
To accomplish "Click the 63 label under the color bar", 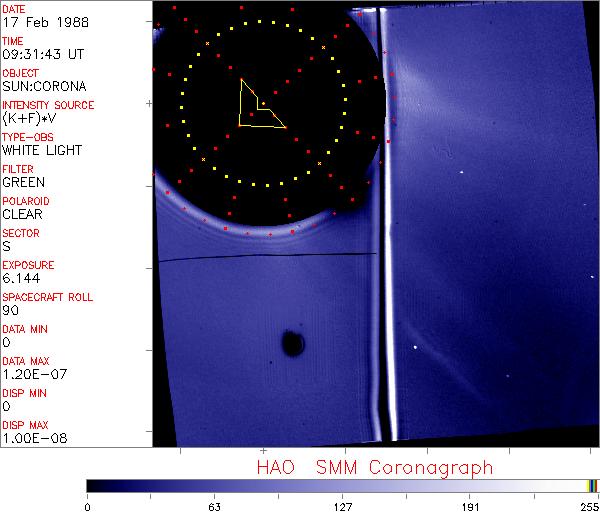I will (214, 504).
